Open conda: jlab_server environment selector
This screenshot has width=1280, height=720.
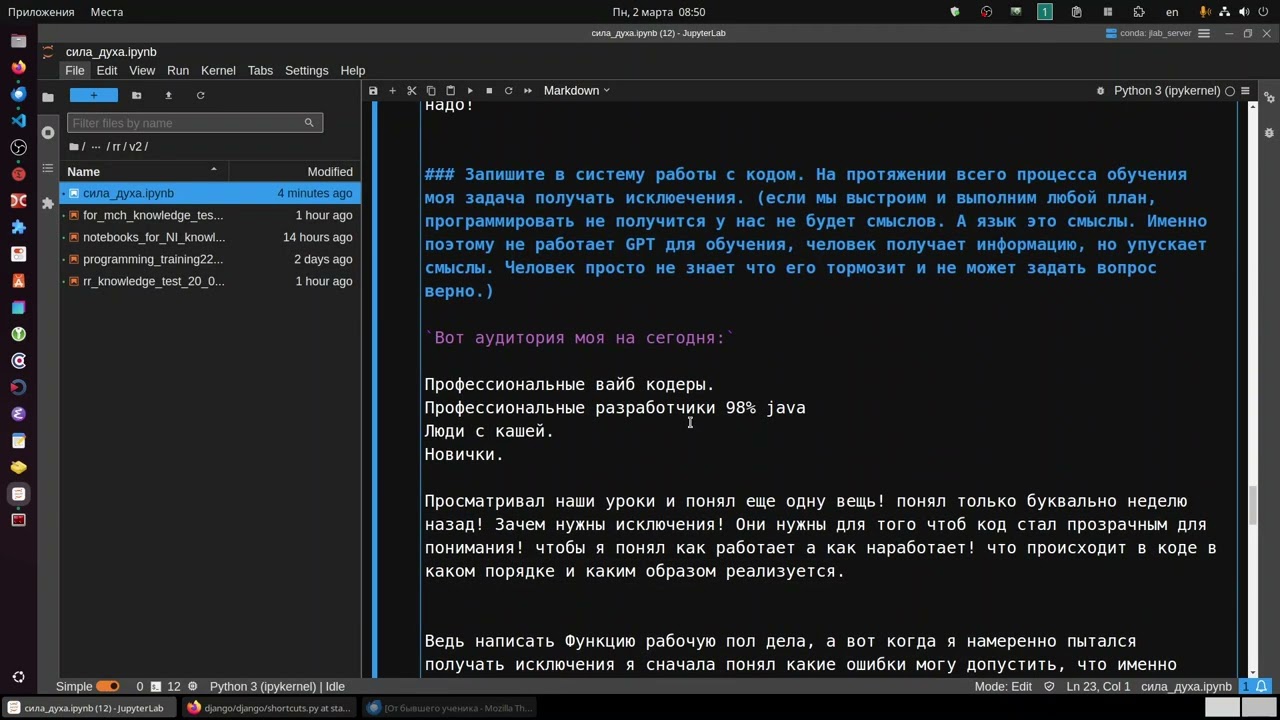coord(1148,33)
